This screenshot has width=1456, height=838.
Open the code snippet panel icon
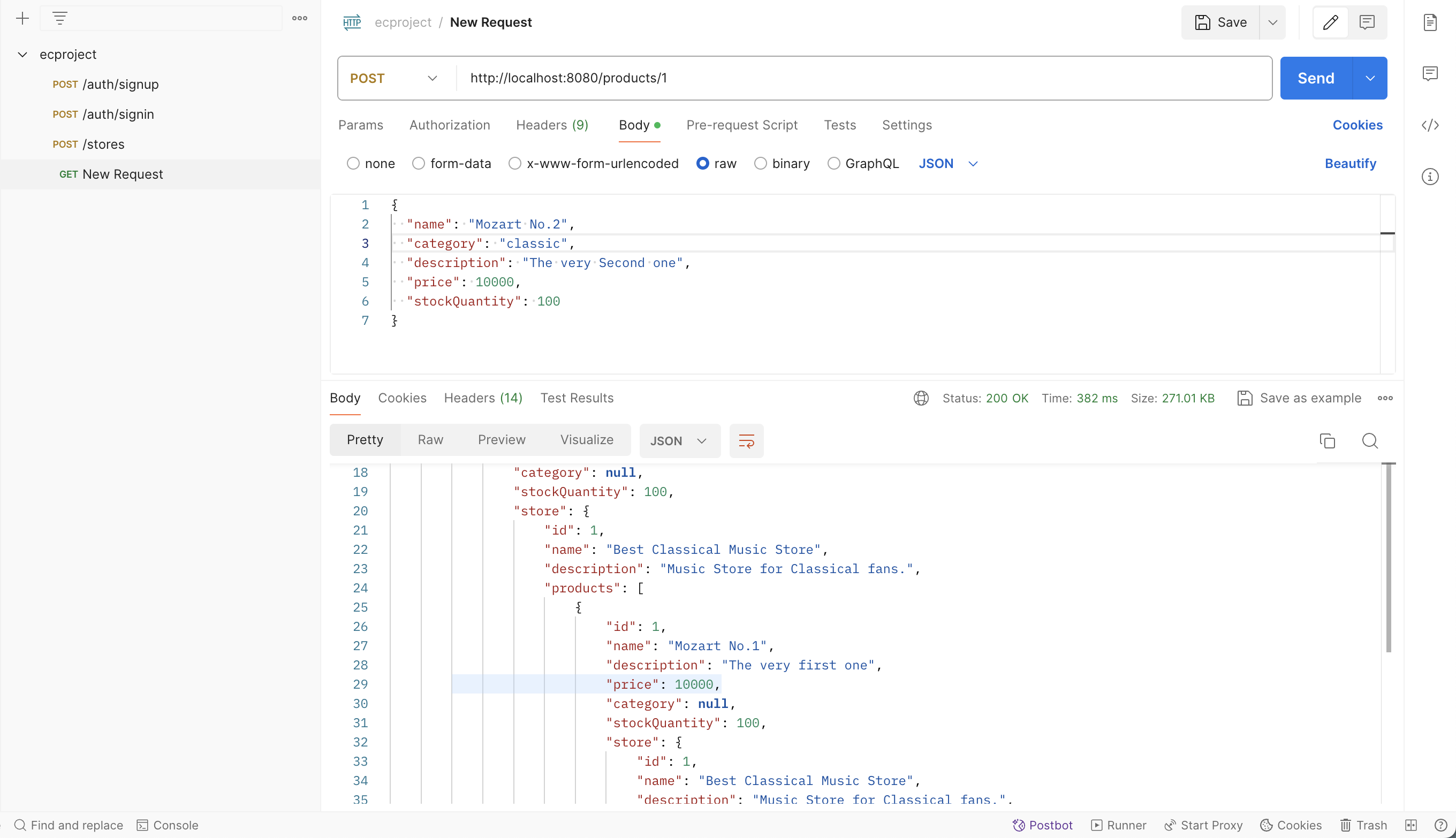tap(1430, 125)
